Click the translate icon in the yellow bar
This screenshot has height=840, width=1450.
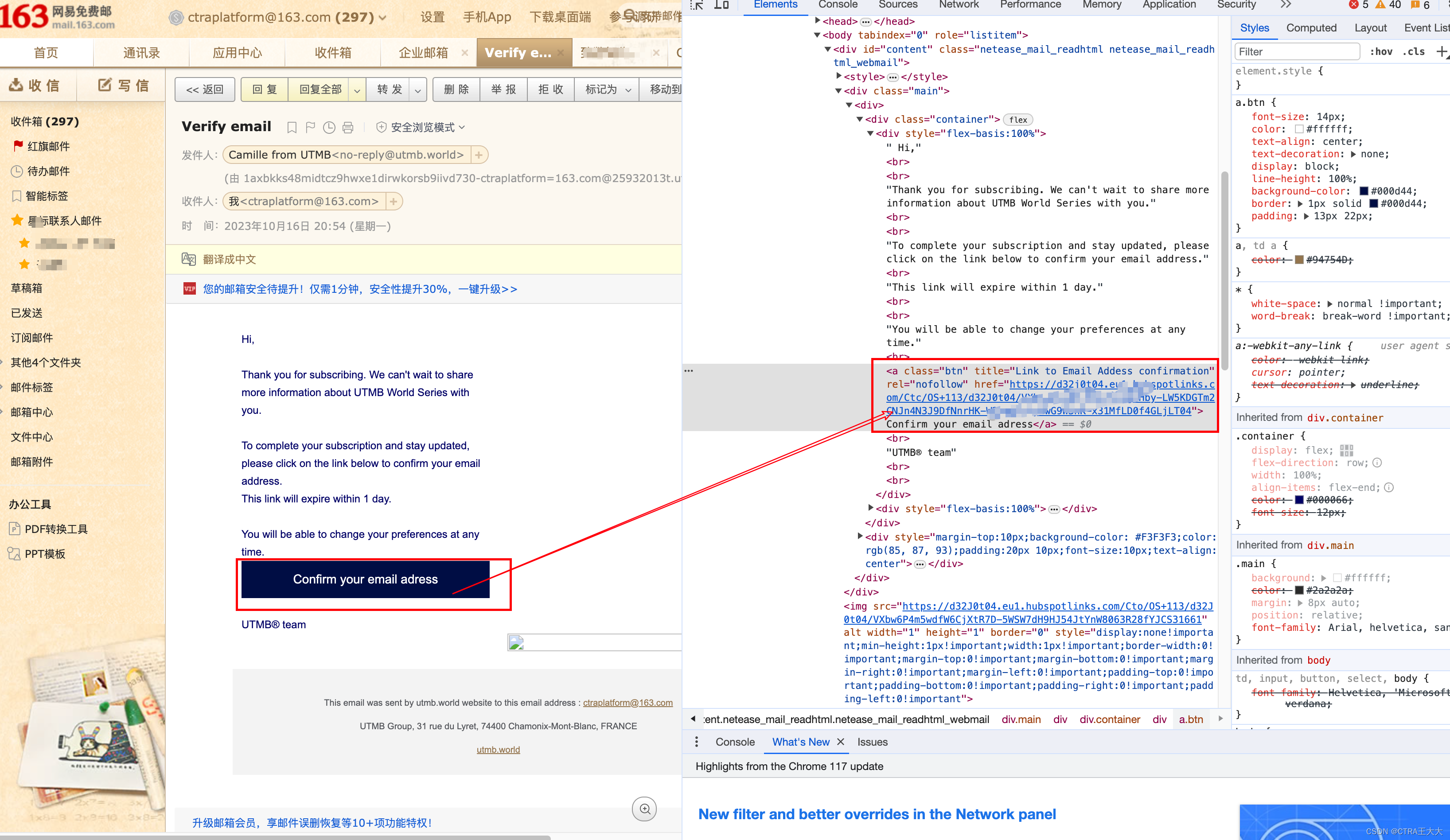click(188, 259)
